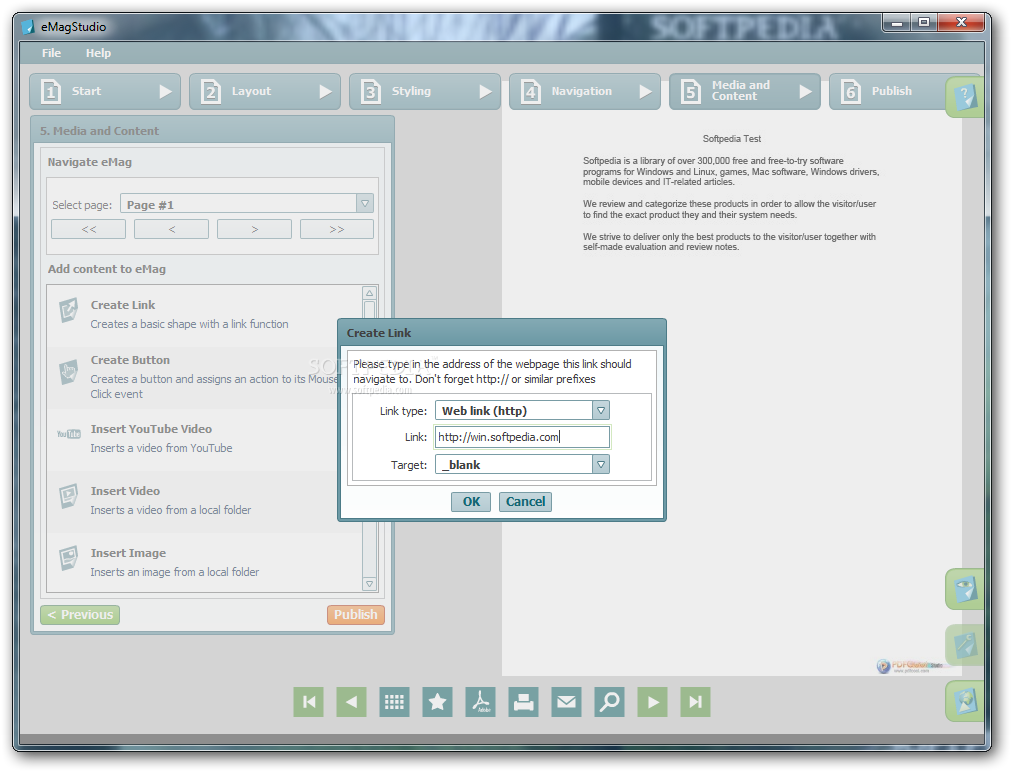This screenshot has width=1012, height=772.
Task: Open the Web link (http) combo box
Action: [522, 411]
